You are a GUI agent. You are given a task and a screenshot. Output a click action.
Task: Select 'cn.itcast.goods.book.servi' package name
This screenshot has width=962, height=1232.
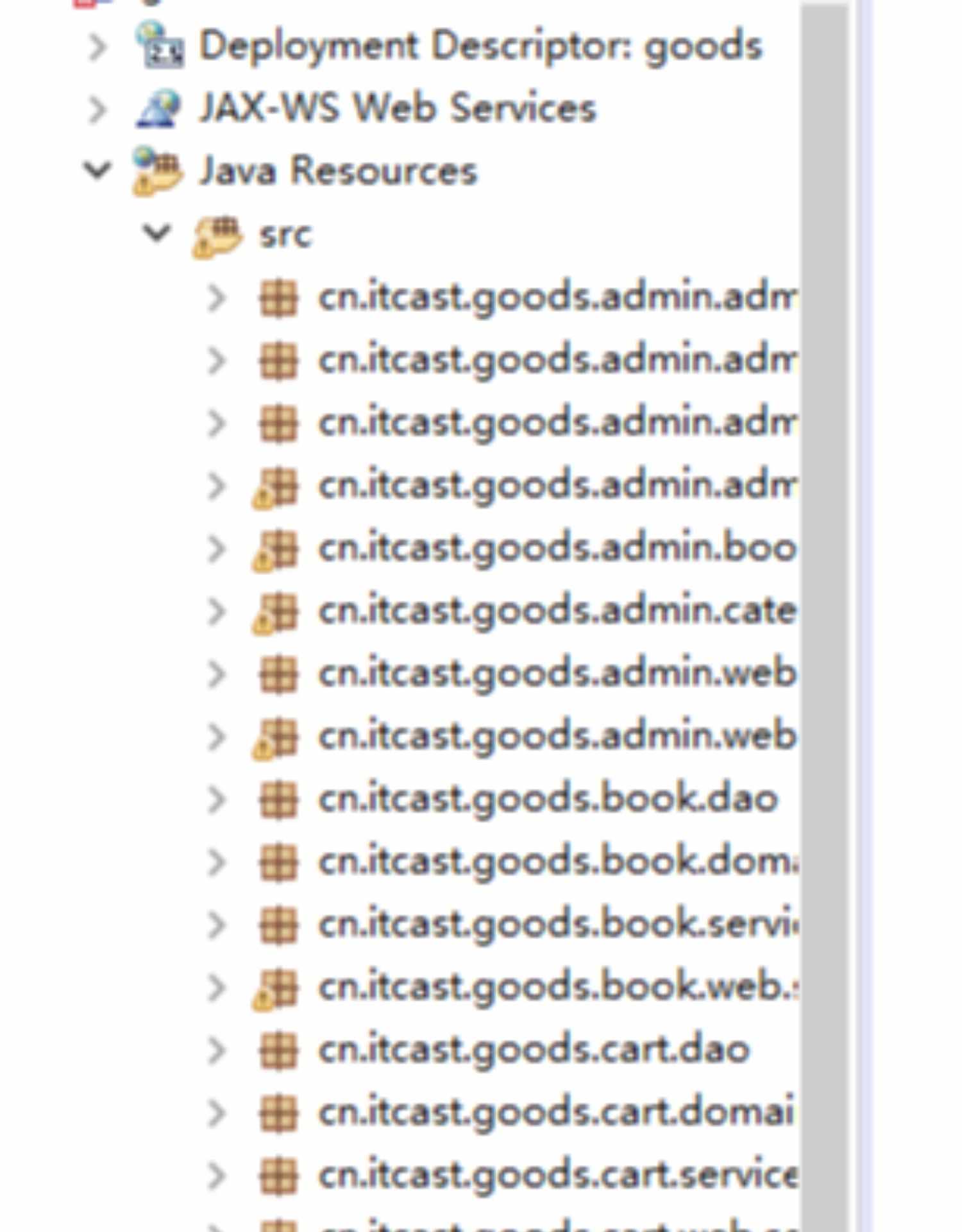point(558,925)
